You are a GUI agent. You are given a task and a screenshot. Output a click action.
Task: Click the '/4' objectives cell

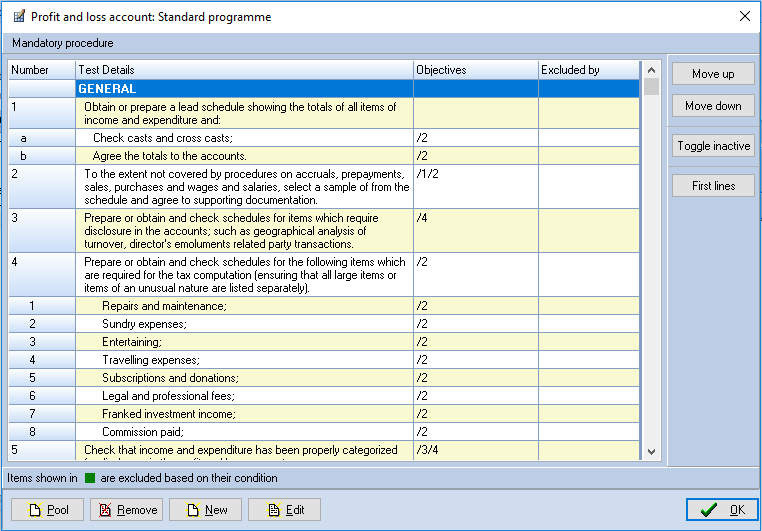coord(476,231)
